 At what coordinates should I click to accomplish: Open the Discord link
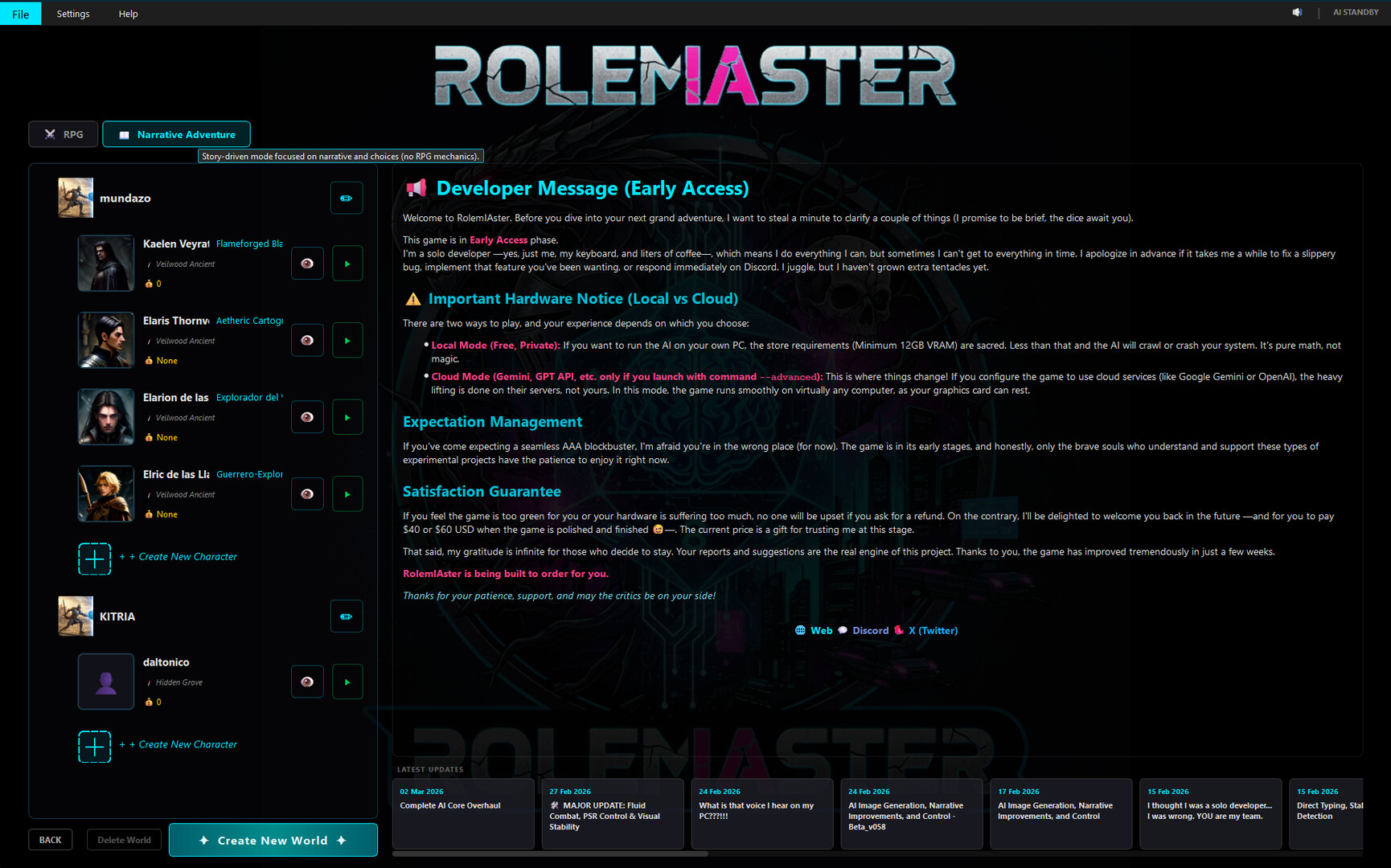click(870, 631)
